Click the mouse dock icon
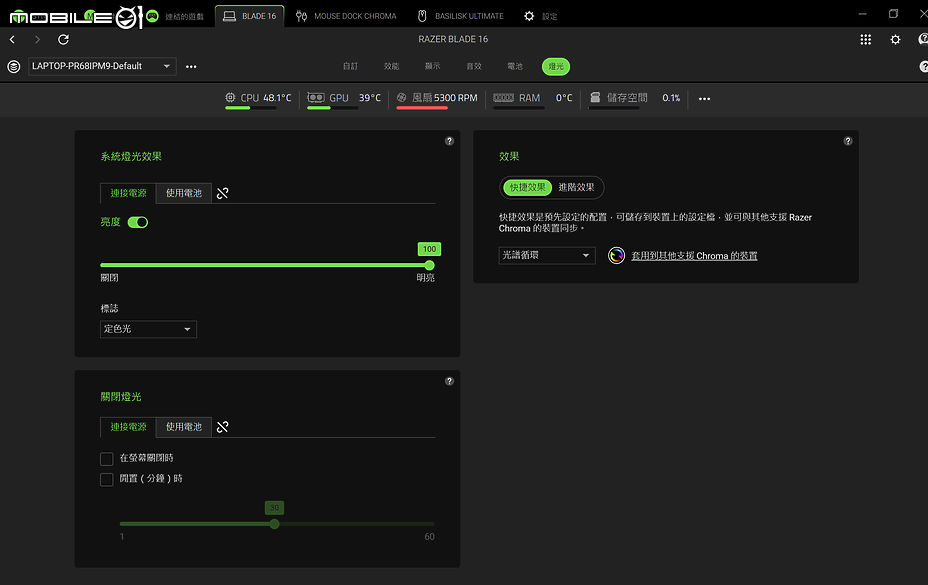 tap(301, 16)
